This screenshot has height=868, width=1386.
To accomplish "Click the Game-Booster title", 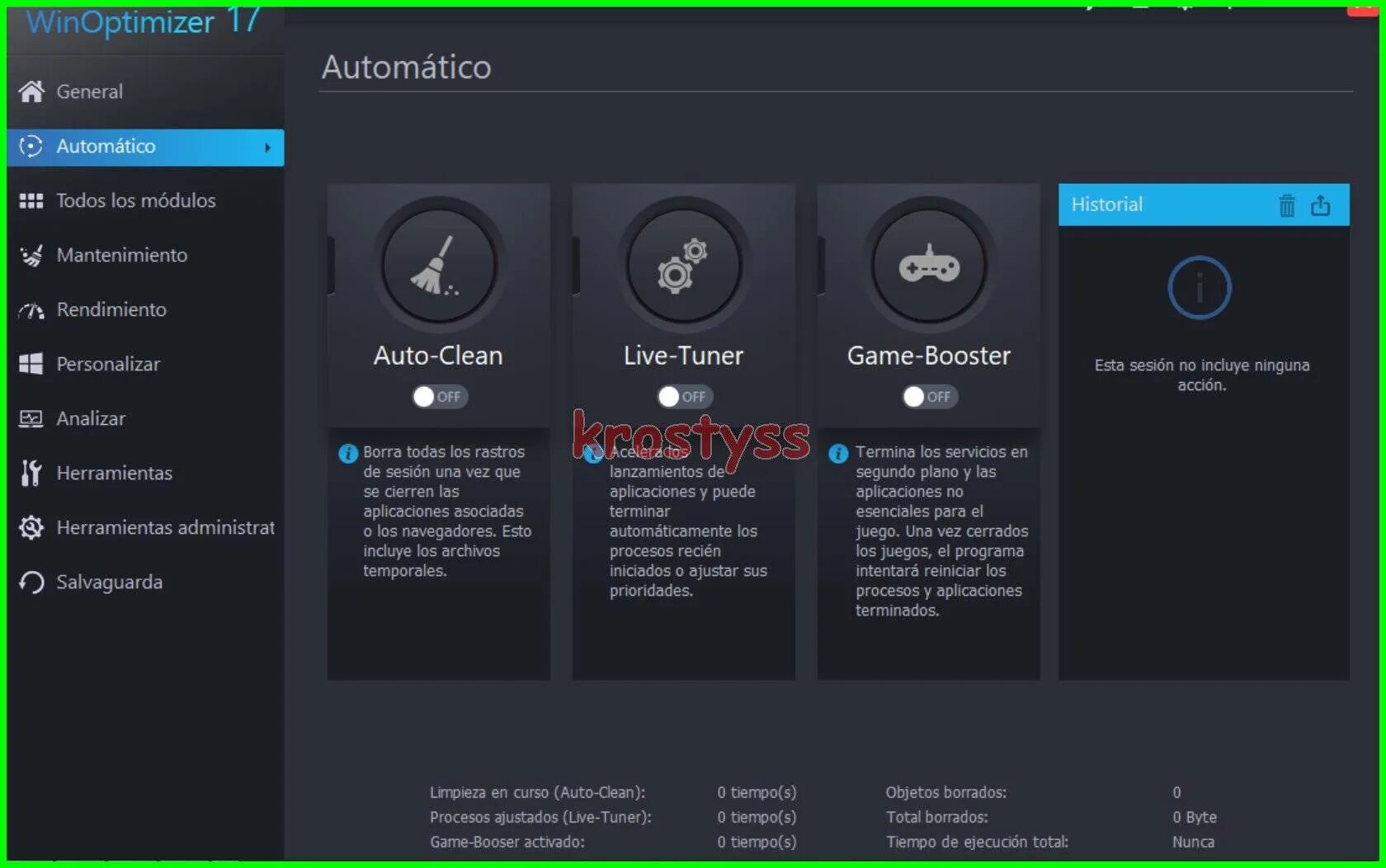I will click(x=928, y=356).
